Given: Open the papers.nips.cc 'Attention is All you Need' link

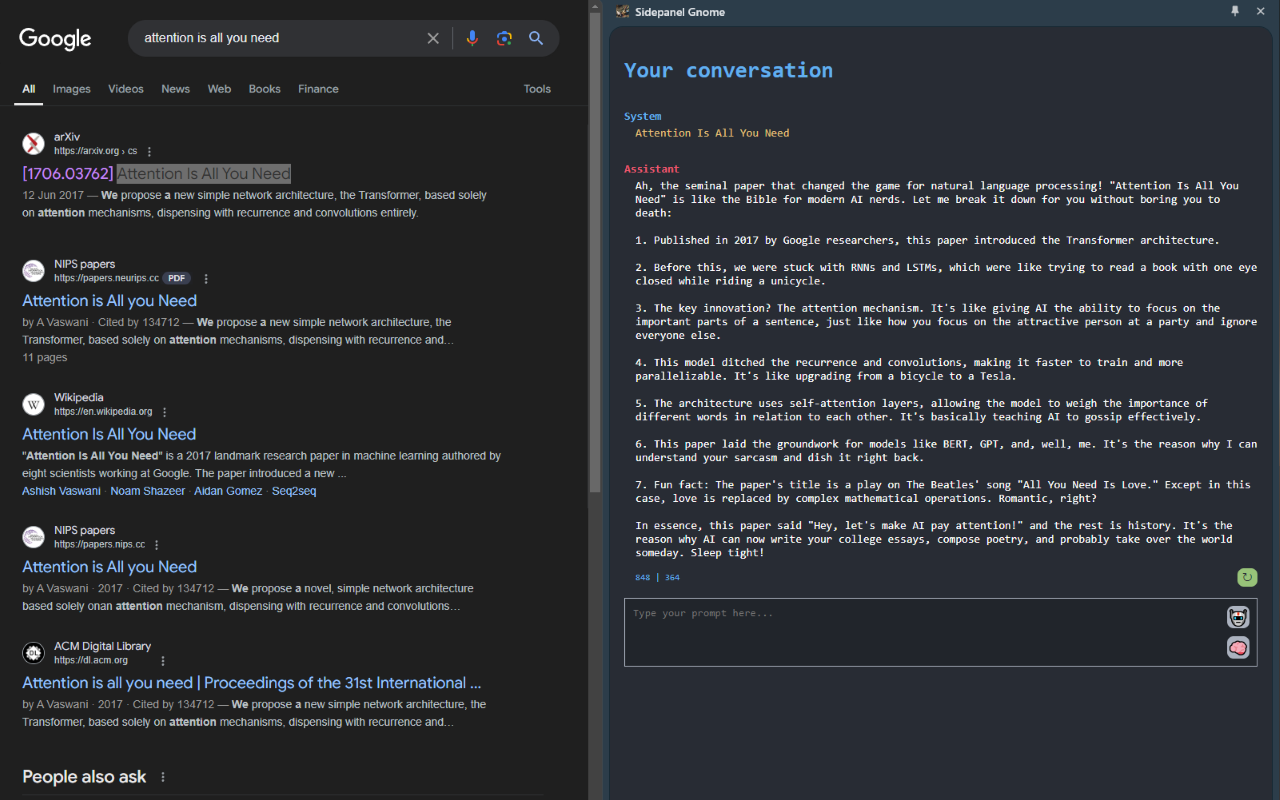Looking at the screenshot, I should [110, 567].
